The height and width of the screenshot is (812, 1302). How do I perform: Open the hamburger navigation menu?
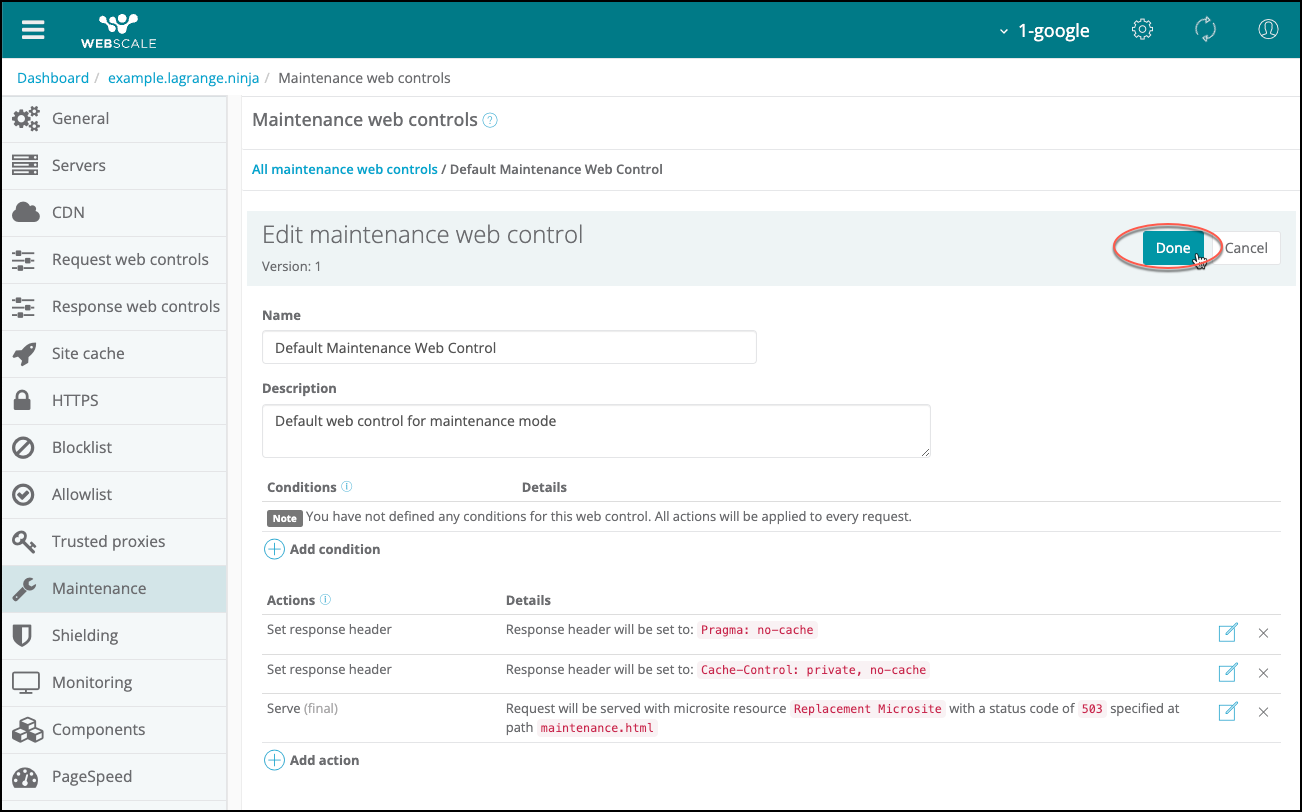pyautogui.click(x=33, y=29)
